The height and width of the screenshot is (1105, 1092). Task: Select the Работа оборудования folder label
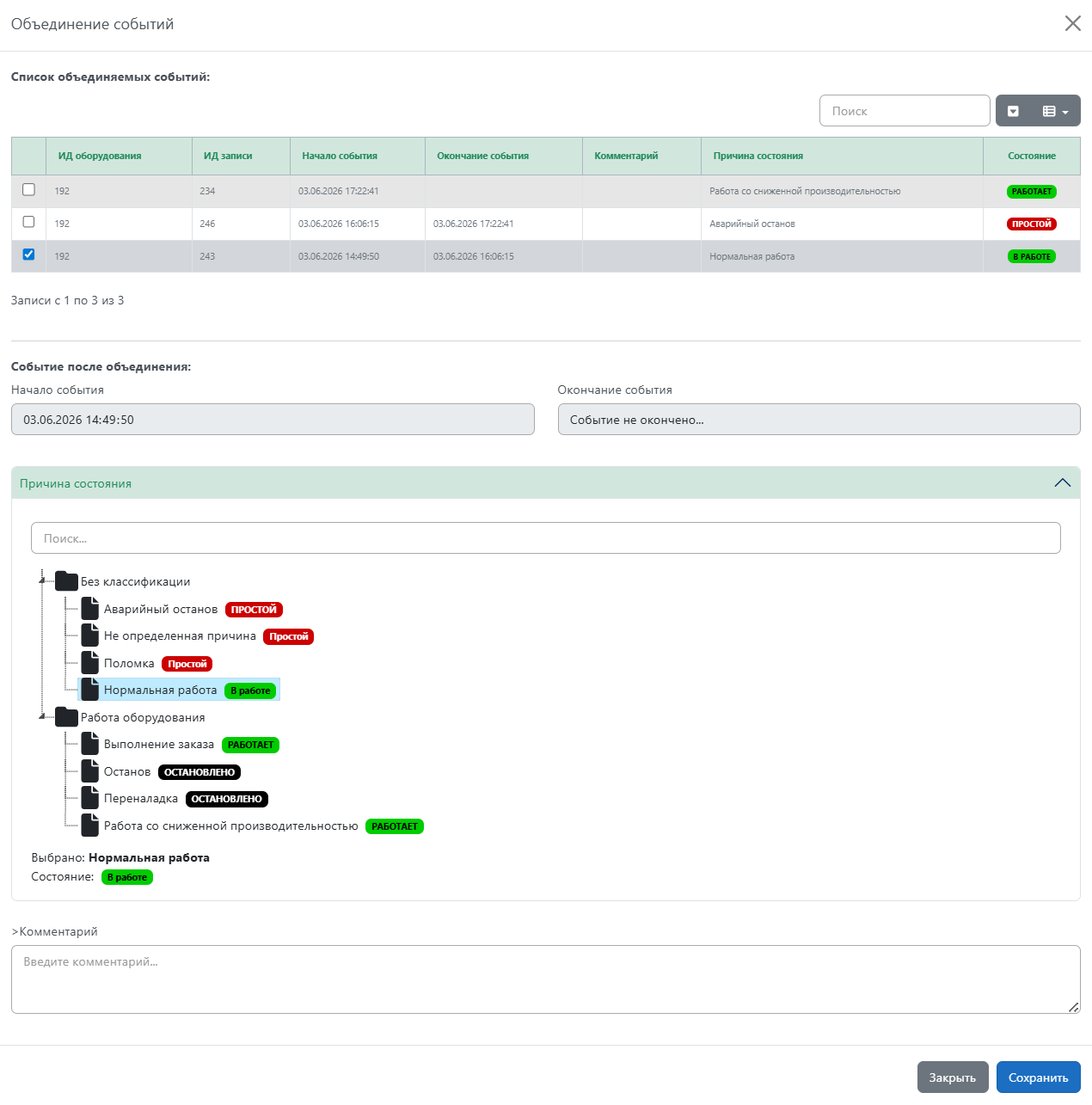(x=143, y=717)
